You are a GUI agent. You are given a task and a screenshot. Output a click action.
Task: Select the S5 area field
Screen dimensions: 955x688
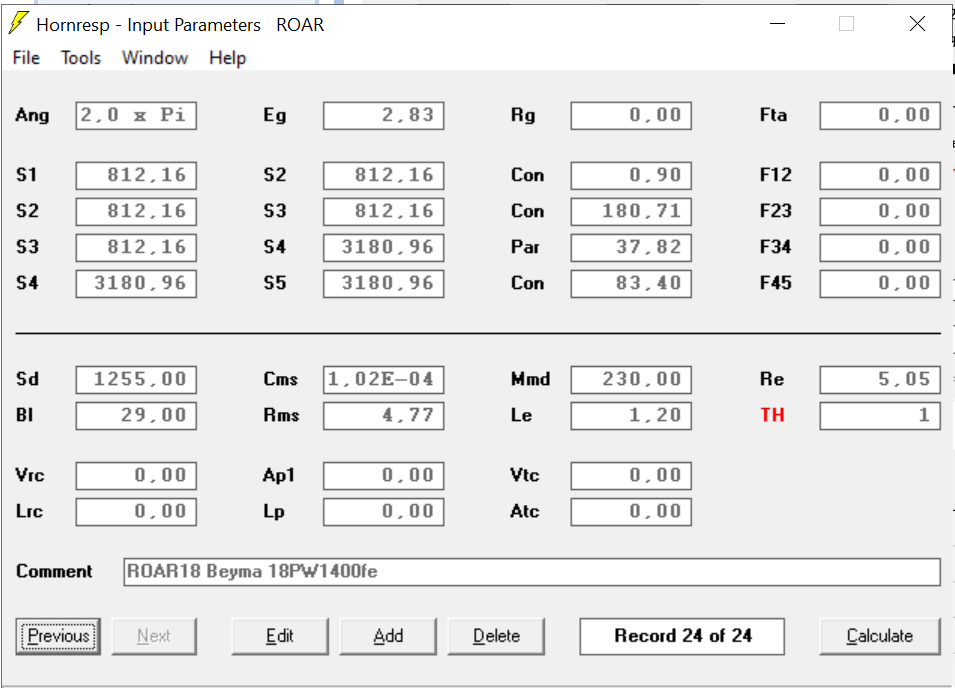pos(384,283)
